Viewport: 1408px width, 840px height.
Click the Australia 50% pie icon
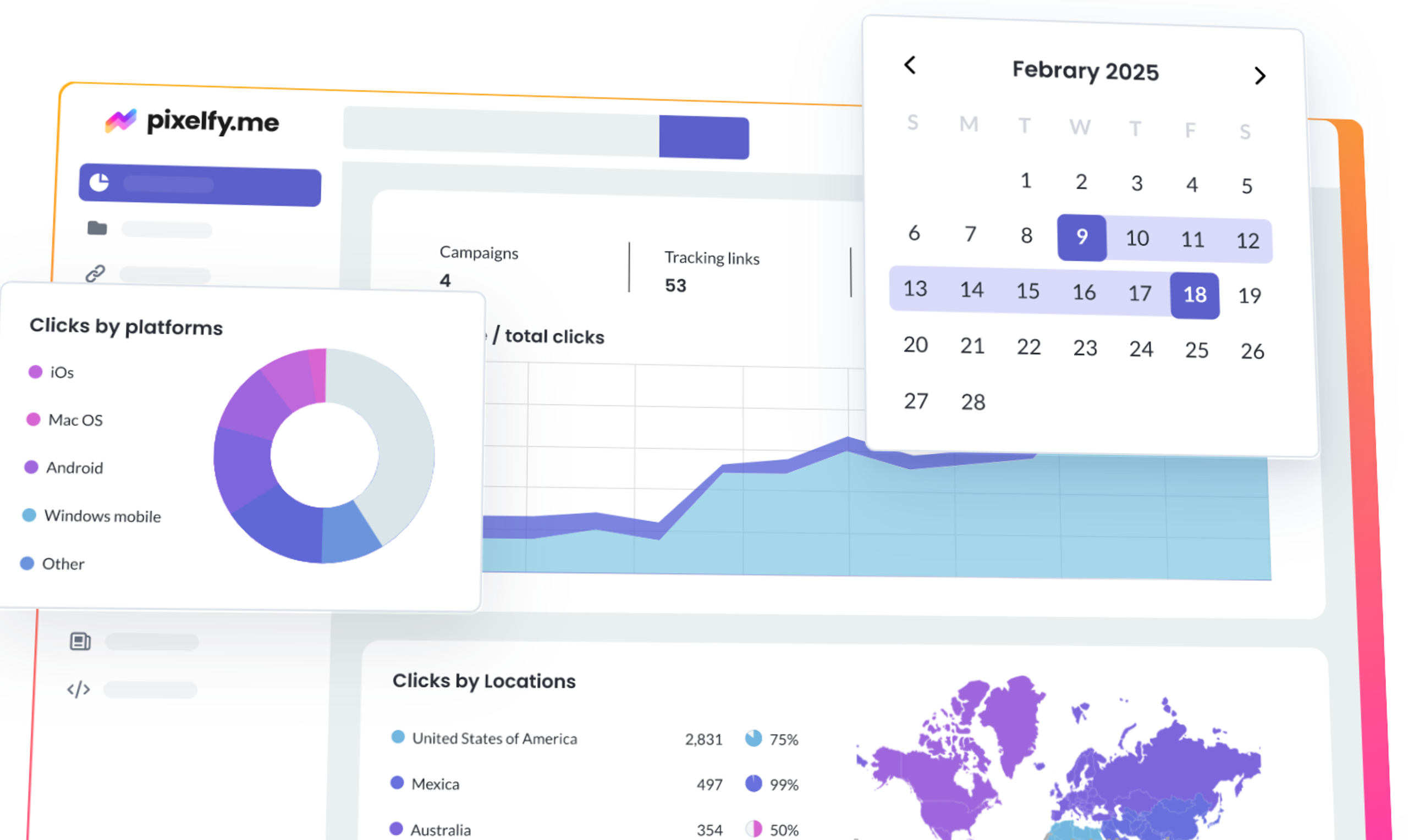[753, 828]
